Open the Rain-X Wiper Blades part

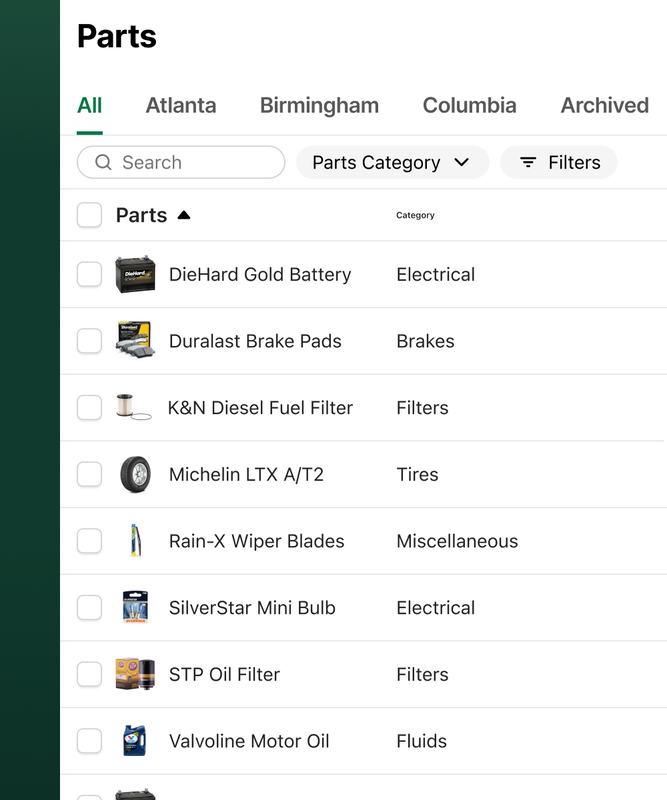(257, 541)
